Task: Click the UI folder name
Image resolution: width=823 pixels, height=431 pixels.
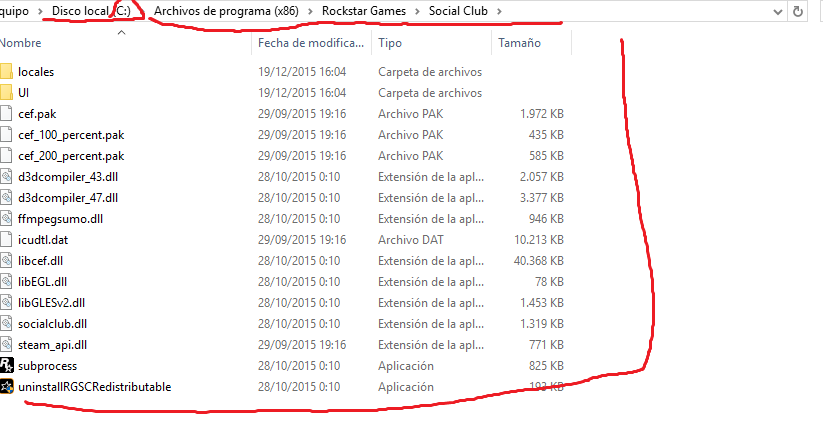Action: point(24,93)
